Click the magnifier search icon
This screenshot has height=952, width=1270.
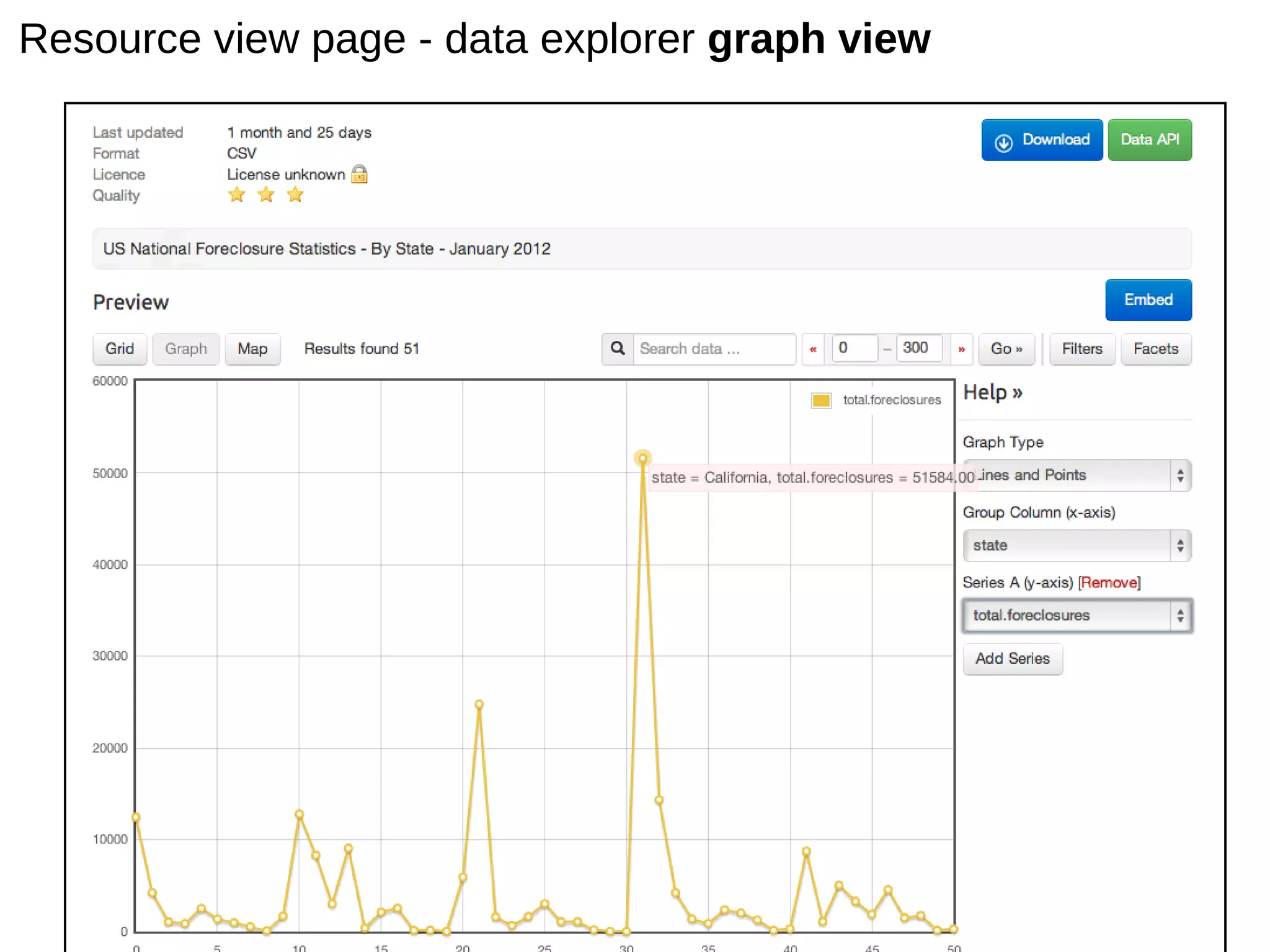coord(617,348)
